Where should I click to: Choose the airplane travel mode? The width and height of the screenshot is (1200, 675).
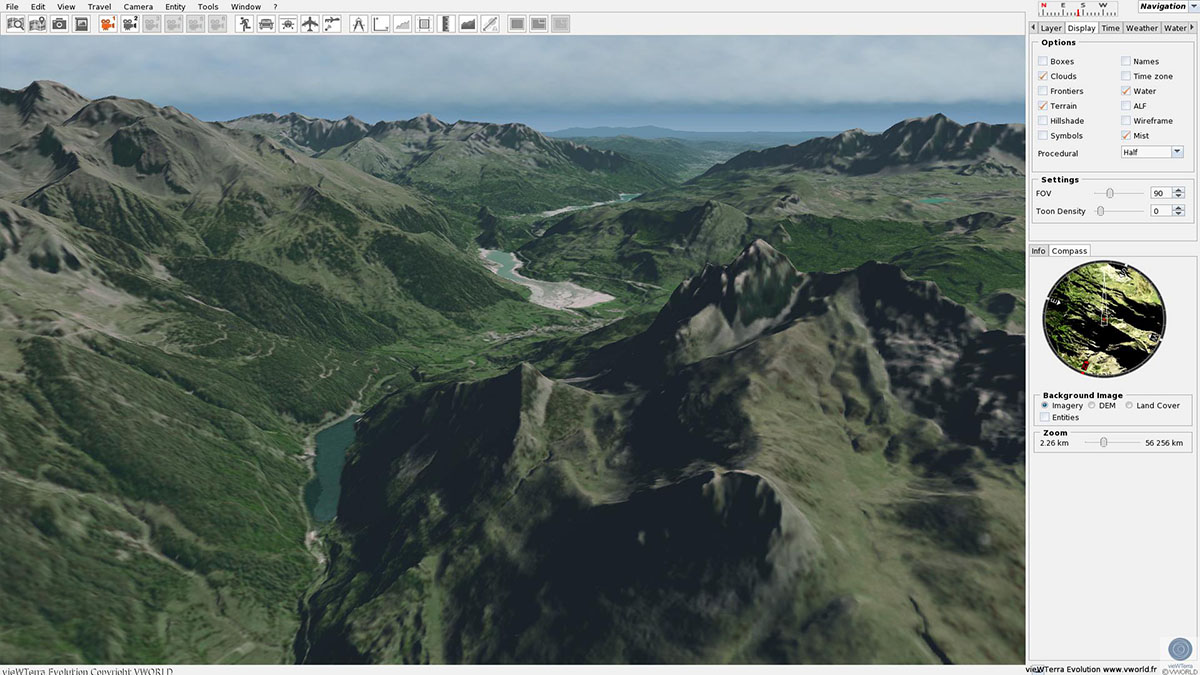coord(310,24)
